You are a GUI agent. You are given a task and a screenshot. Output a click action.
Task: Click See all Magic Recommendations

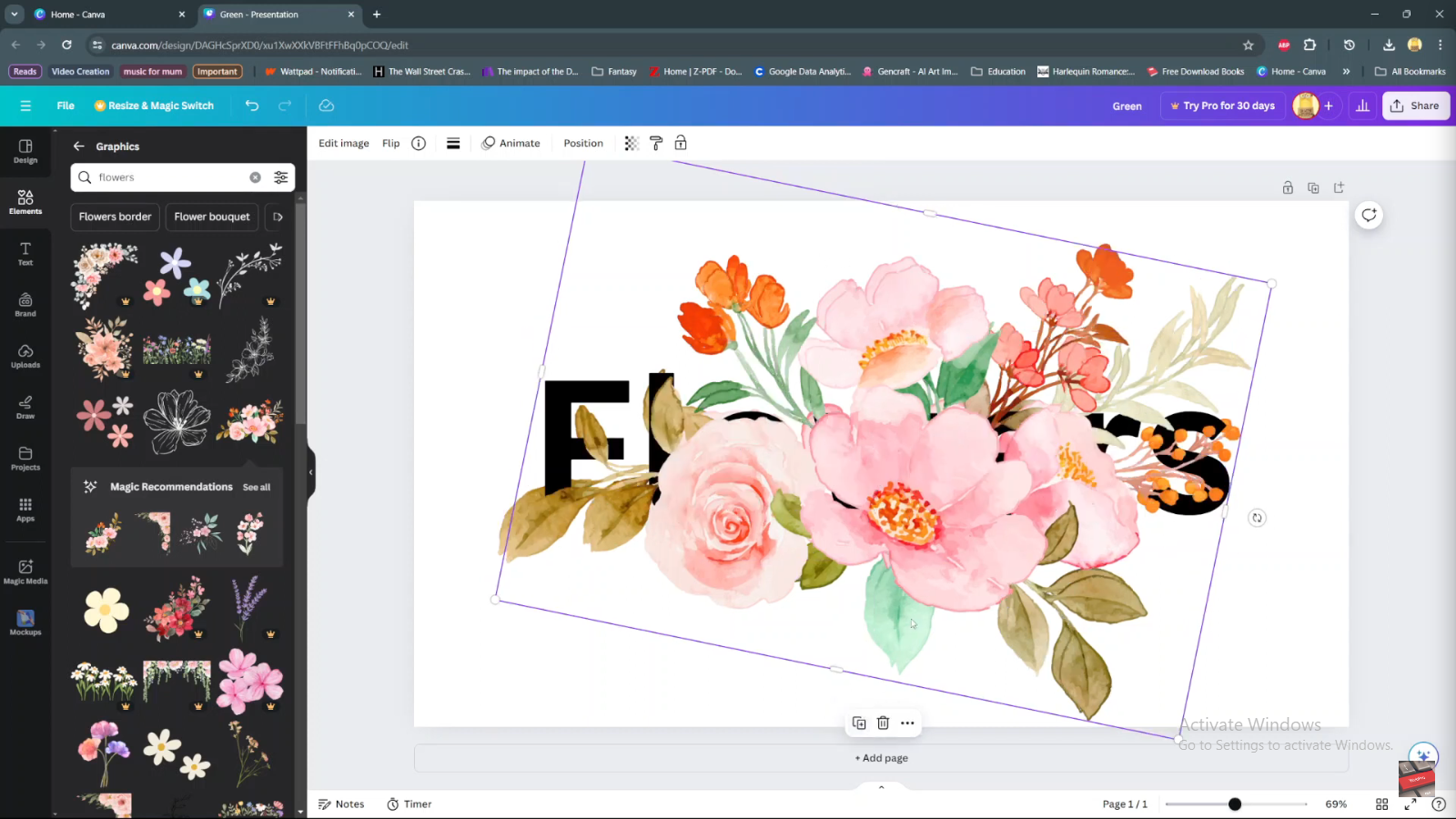(x=257, y=487)
